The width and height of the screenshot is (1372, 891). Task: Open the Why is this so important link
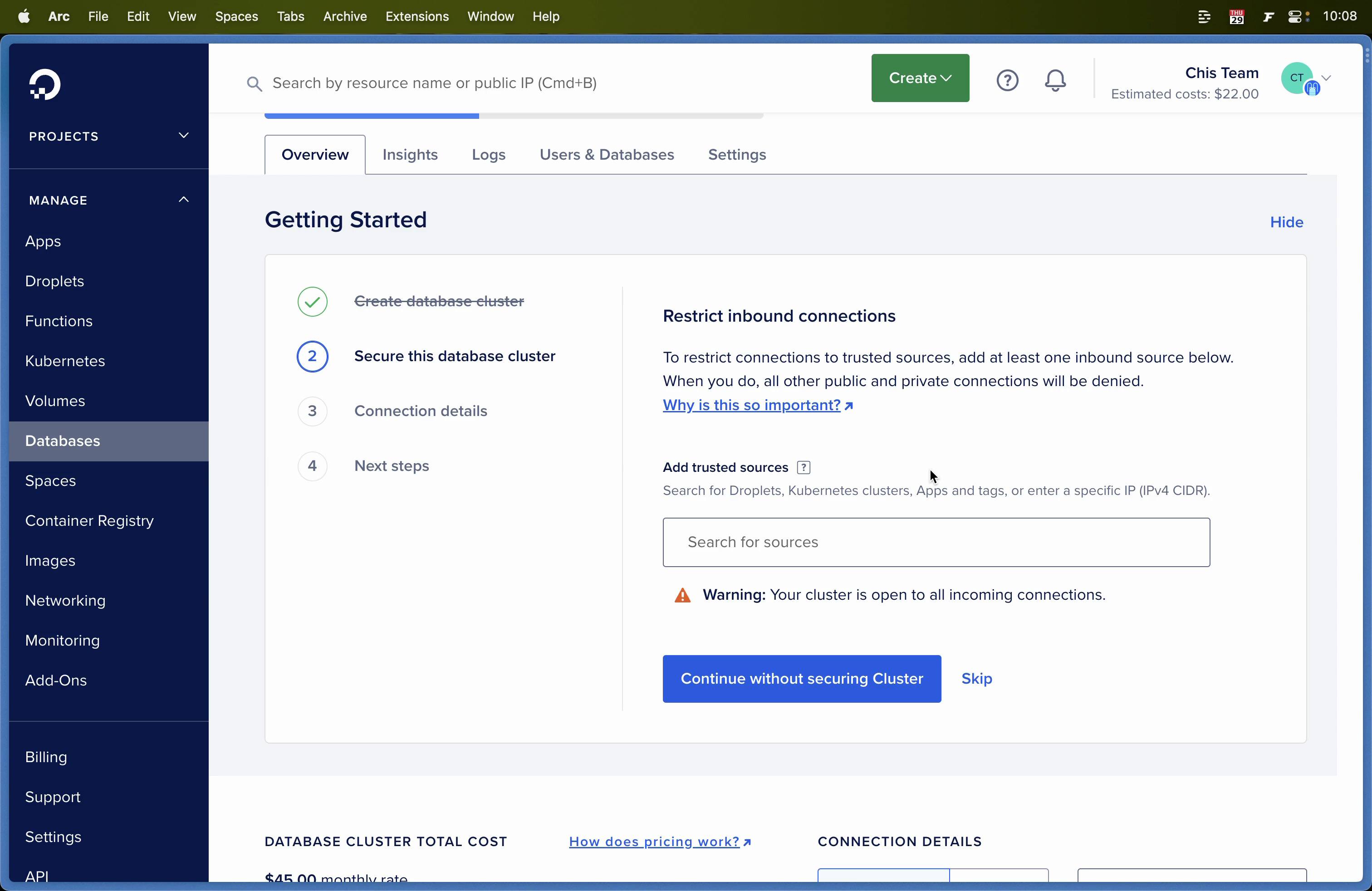752,405
